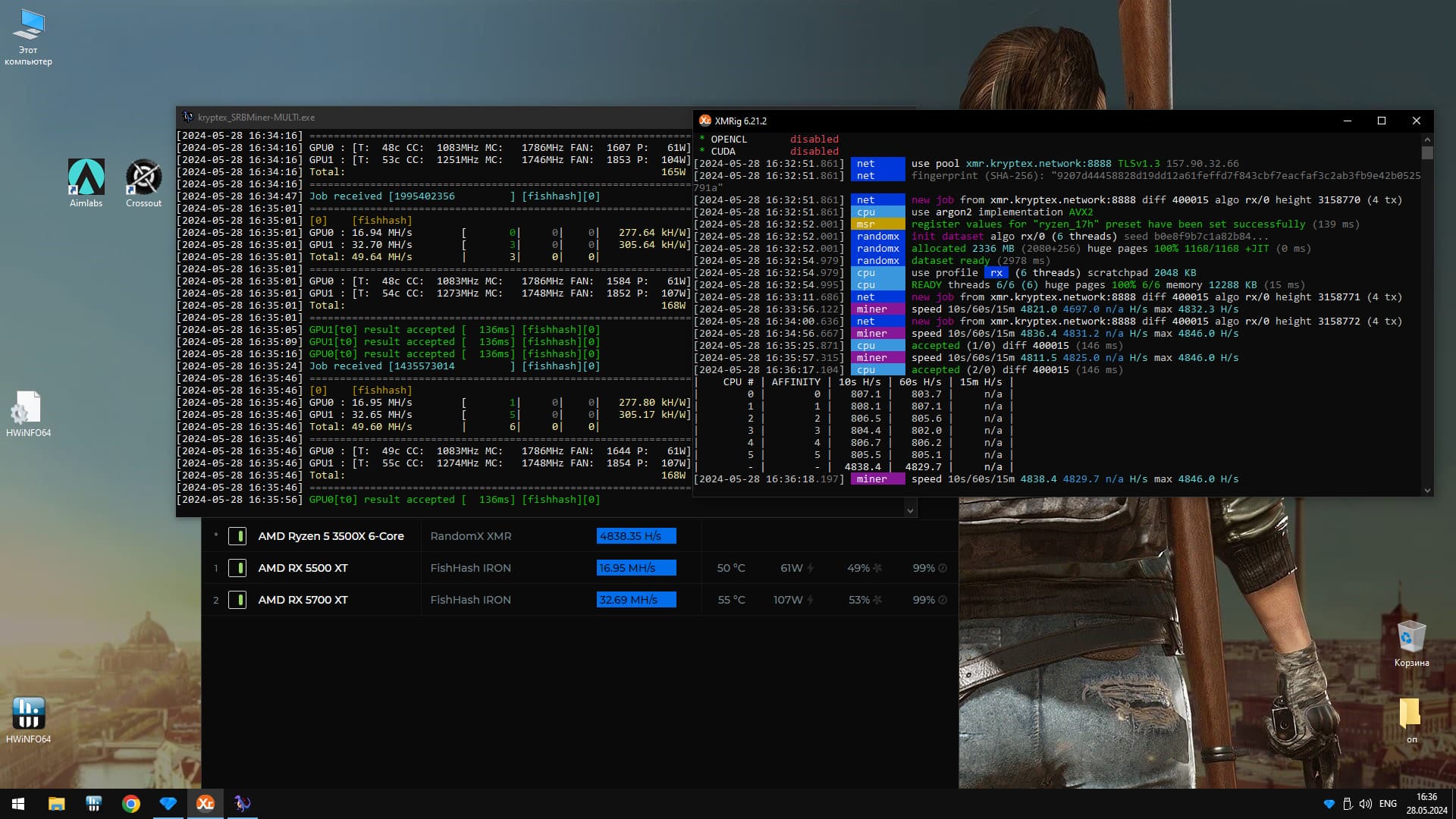Click the SRBMiner window title bar icon
1456x819 pixels.
click(x=187, y=117)
